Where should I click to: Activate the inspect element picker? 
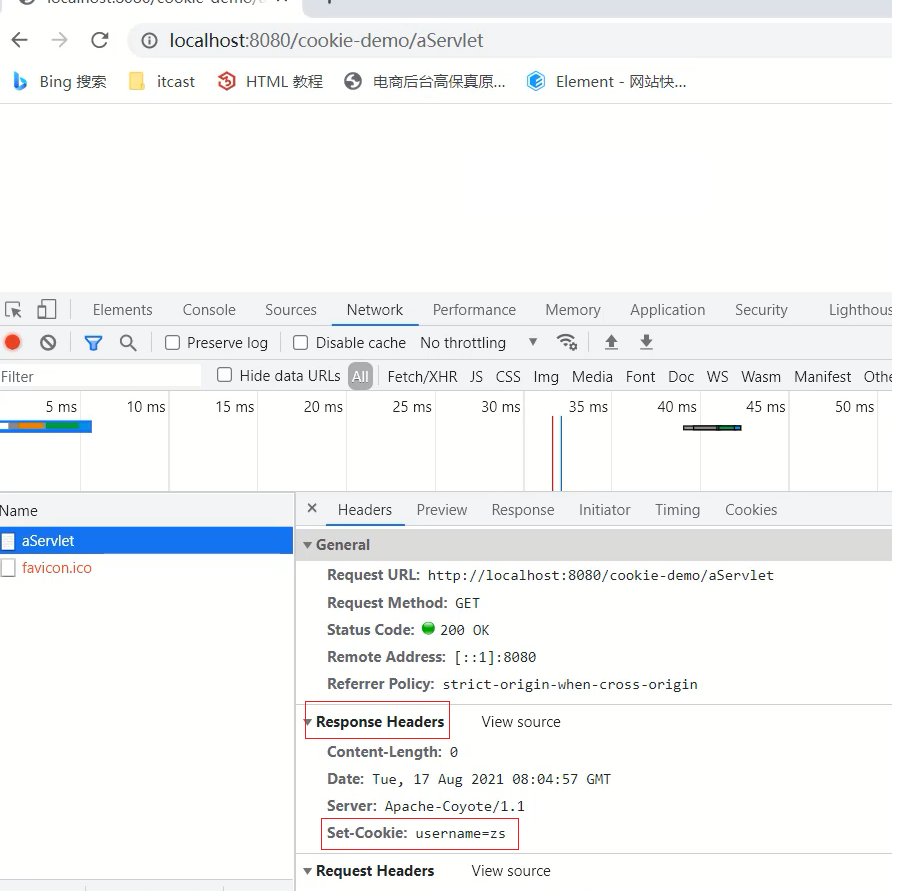[x=13, y=309]
